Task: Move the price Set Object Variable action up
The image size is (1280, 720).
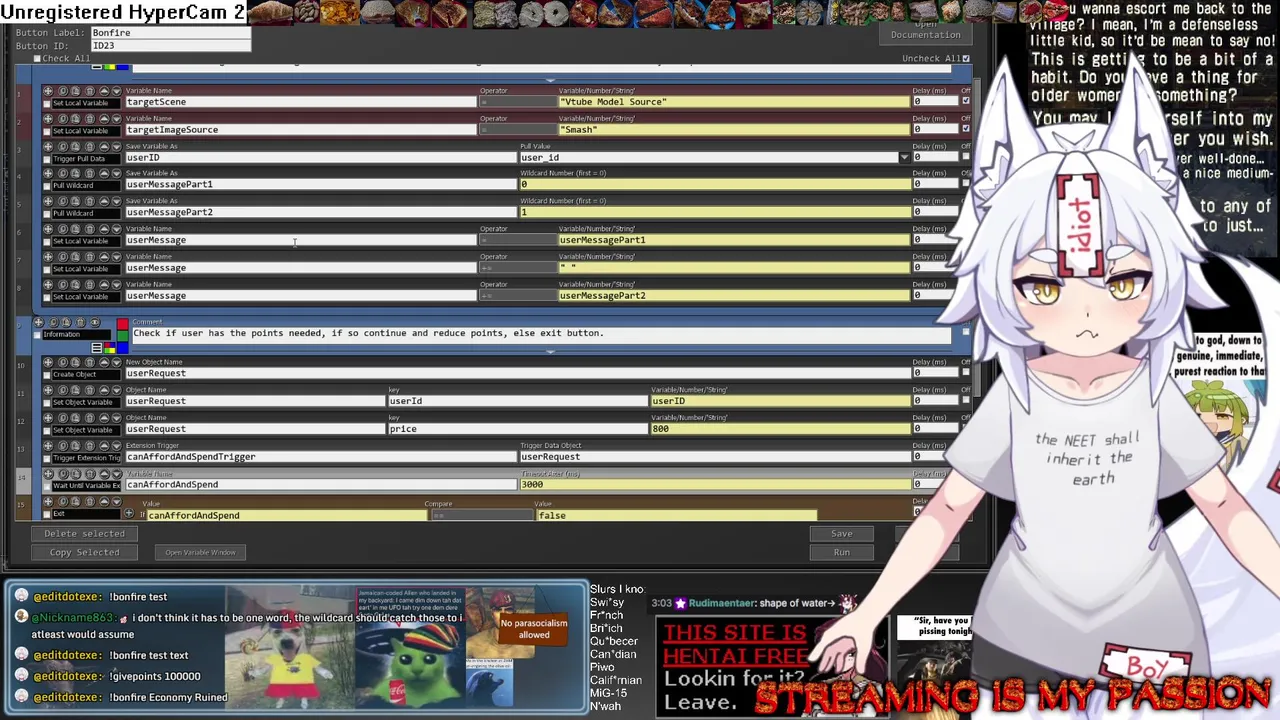Action: 104,418
